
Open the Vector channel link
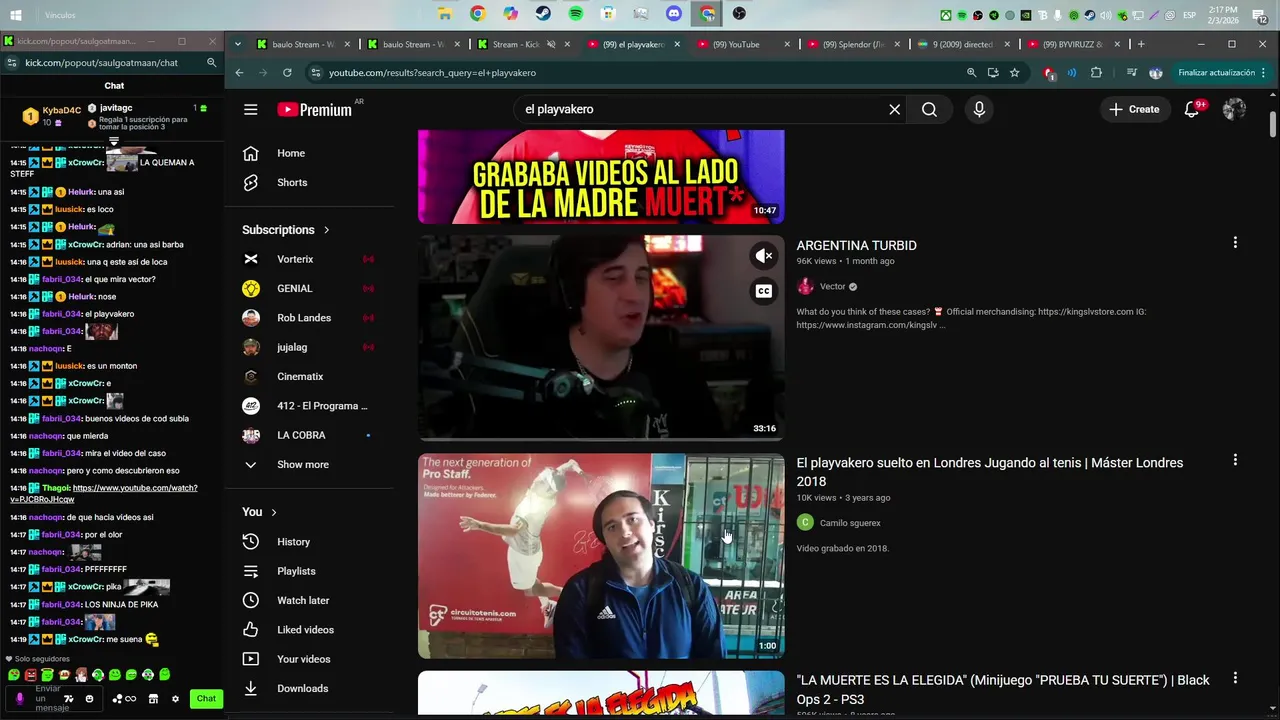tap(833, 287)
